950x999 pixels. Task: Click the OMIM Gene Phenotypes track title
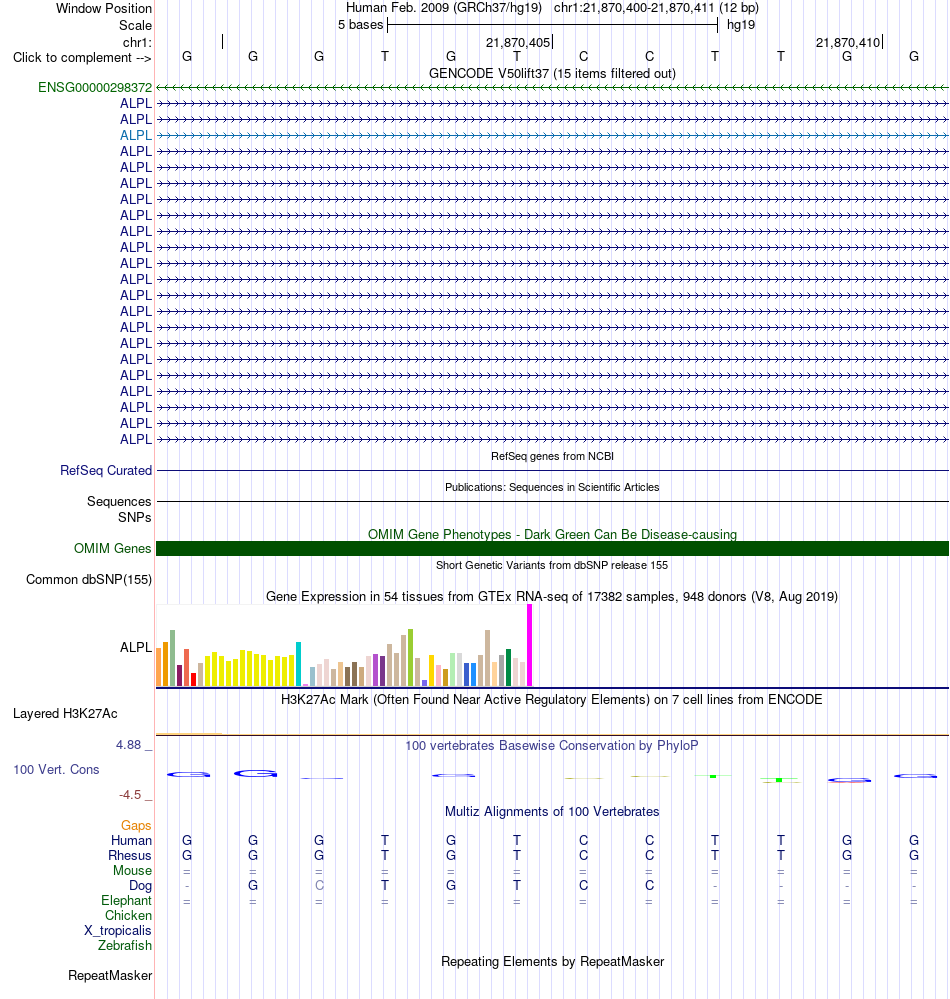552,534
